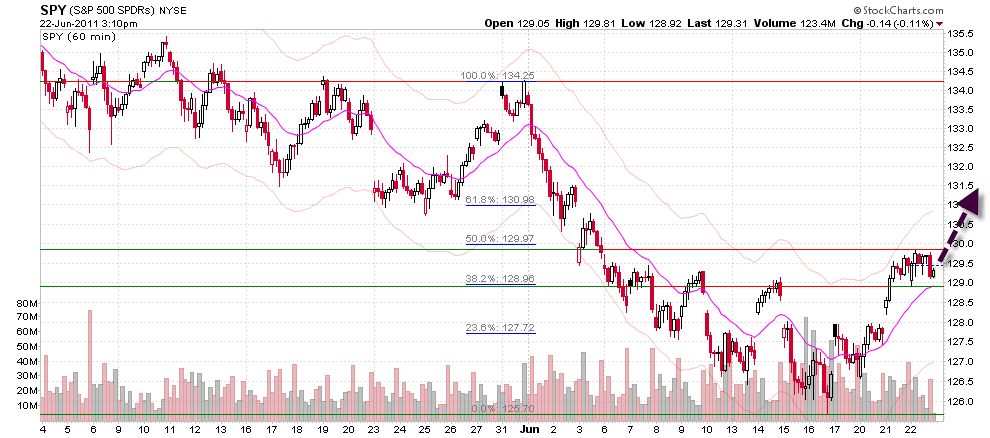Click the 131.5 price axis label

(x=960, y=186)
